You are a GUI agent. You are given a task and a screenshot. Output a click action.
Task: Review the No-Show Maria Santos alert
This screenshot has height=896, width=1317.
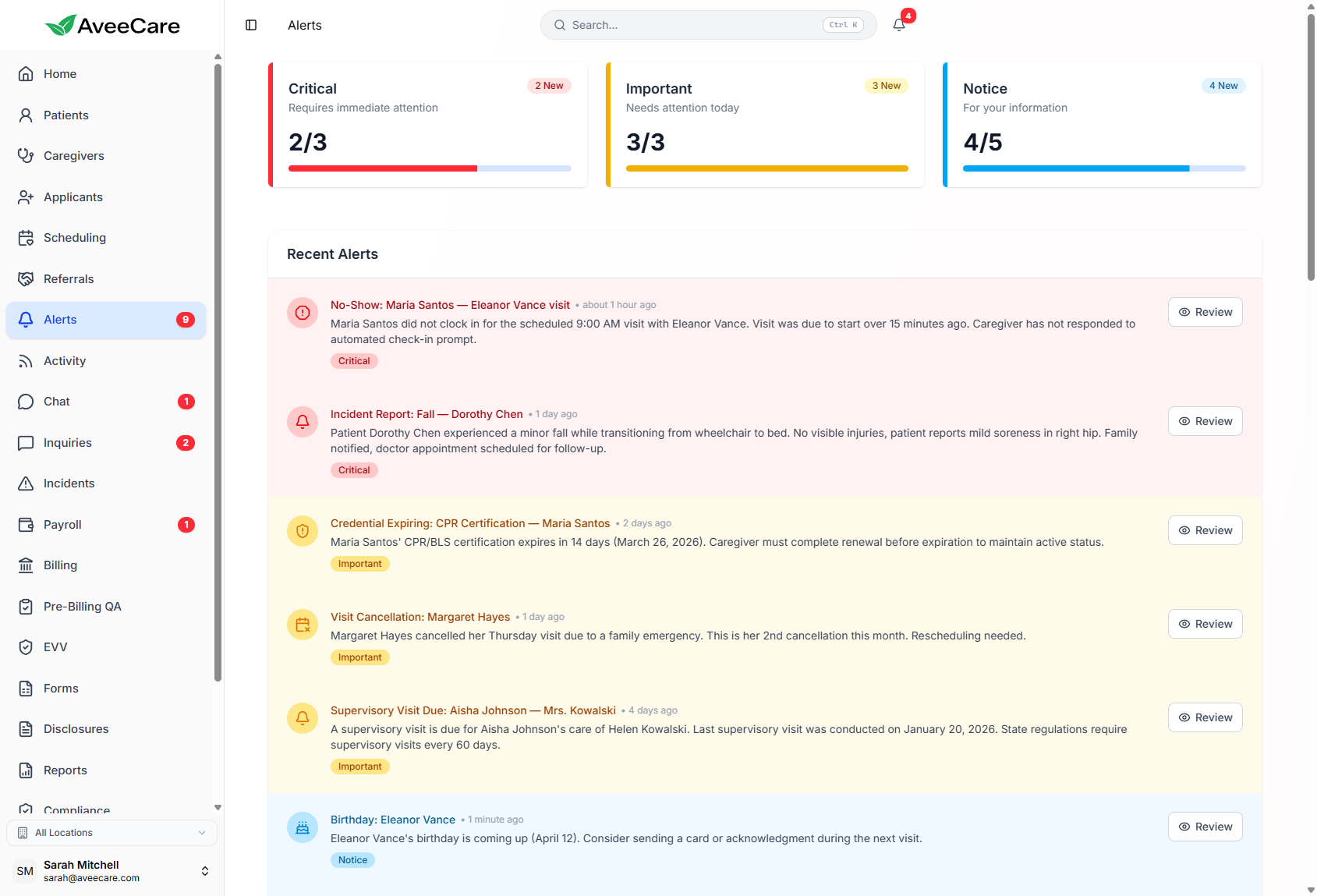1205,311
